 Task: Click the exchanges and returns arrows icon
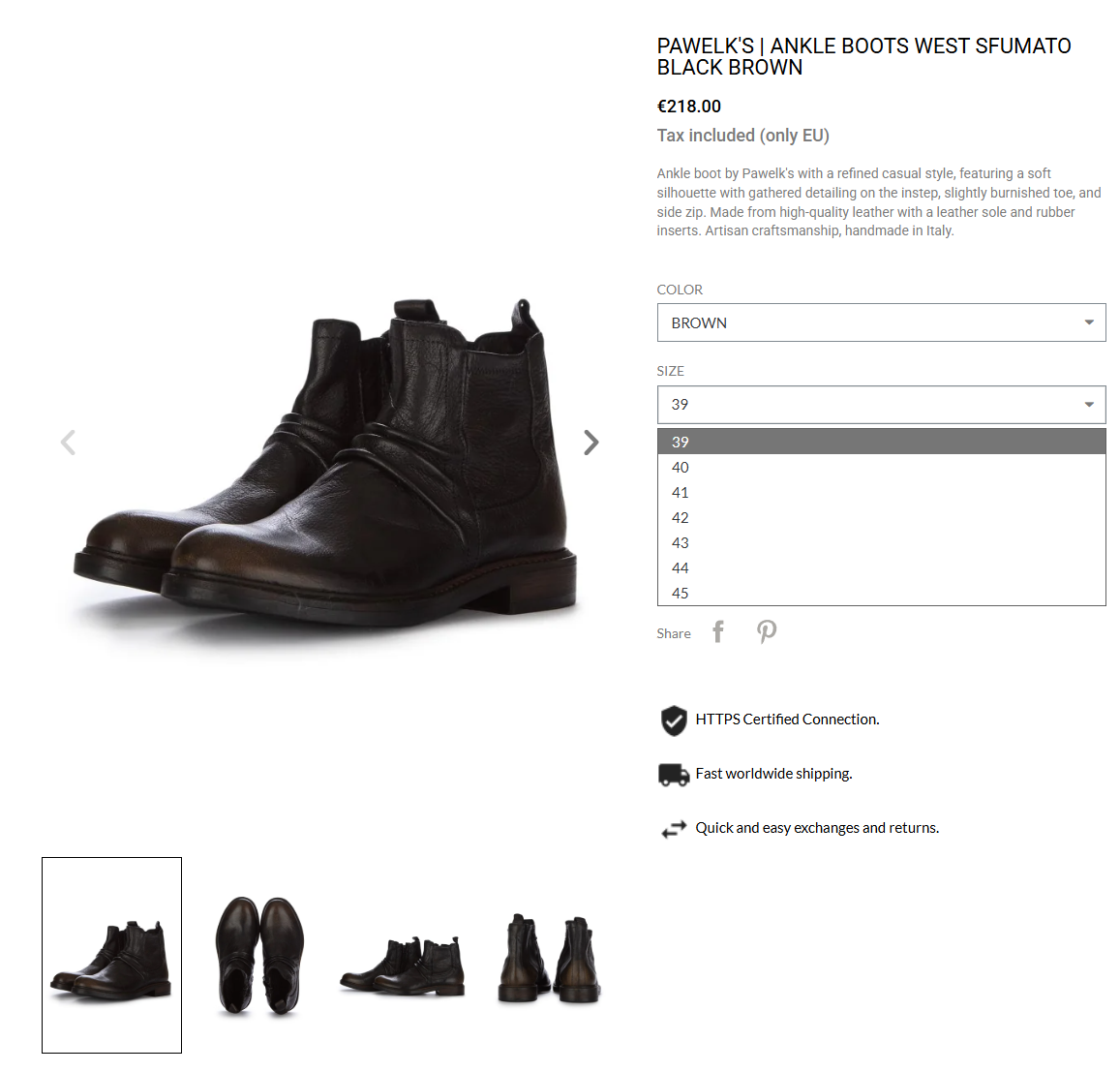(x=674, y=829)
